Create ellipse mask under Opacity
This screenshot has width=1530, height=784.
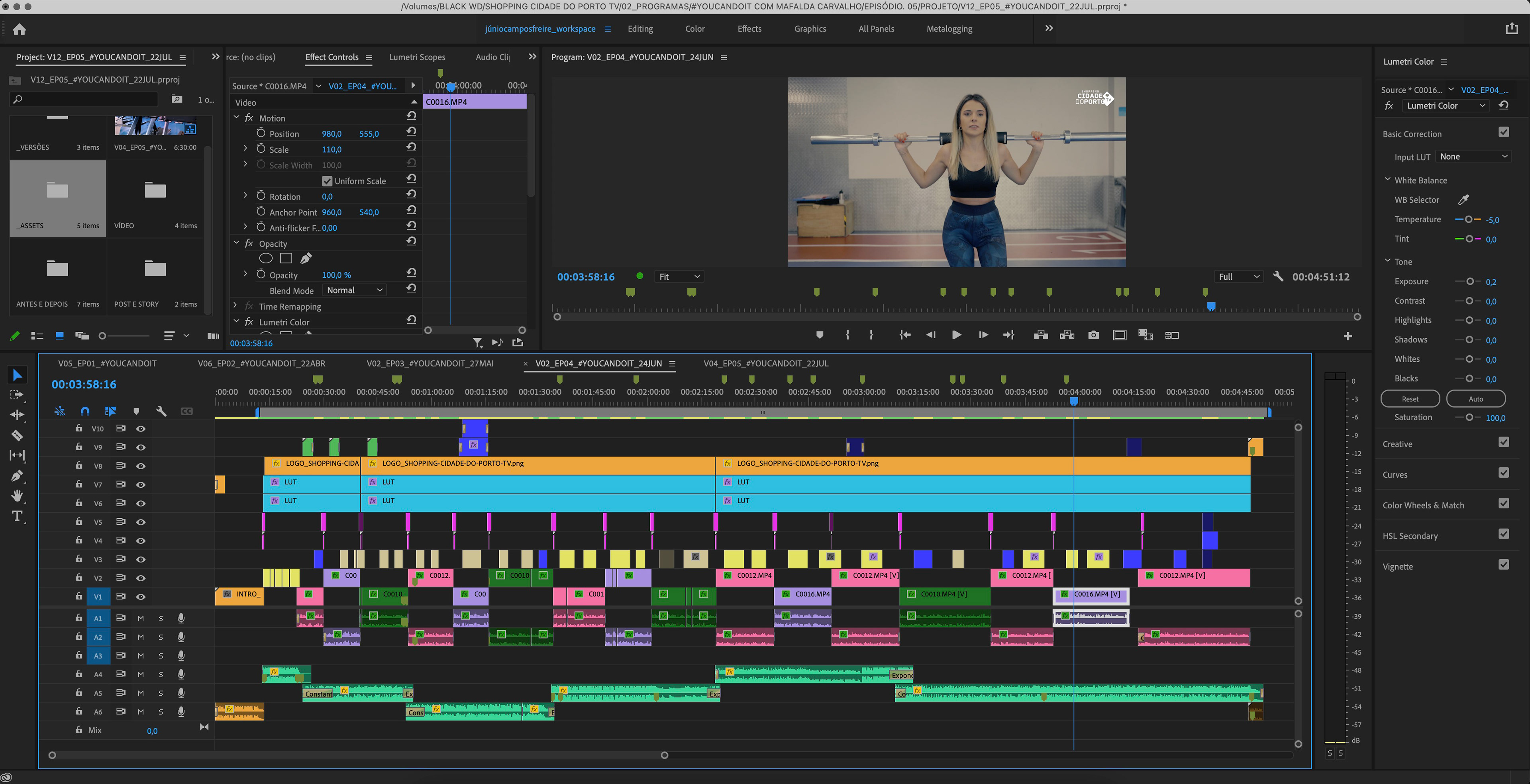266,259
